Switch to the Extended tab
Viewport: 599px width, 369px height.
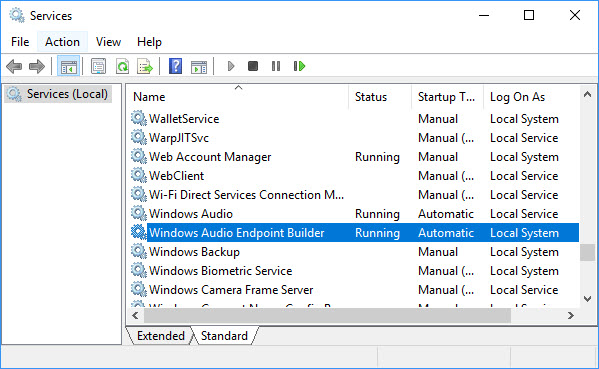[160, 336]
